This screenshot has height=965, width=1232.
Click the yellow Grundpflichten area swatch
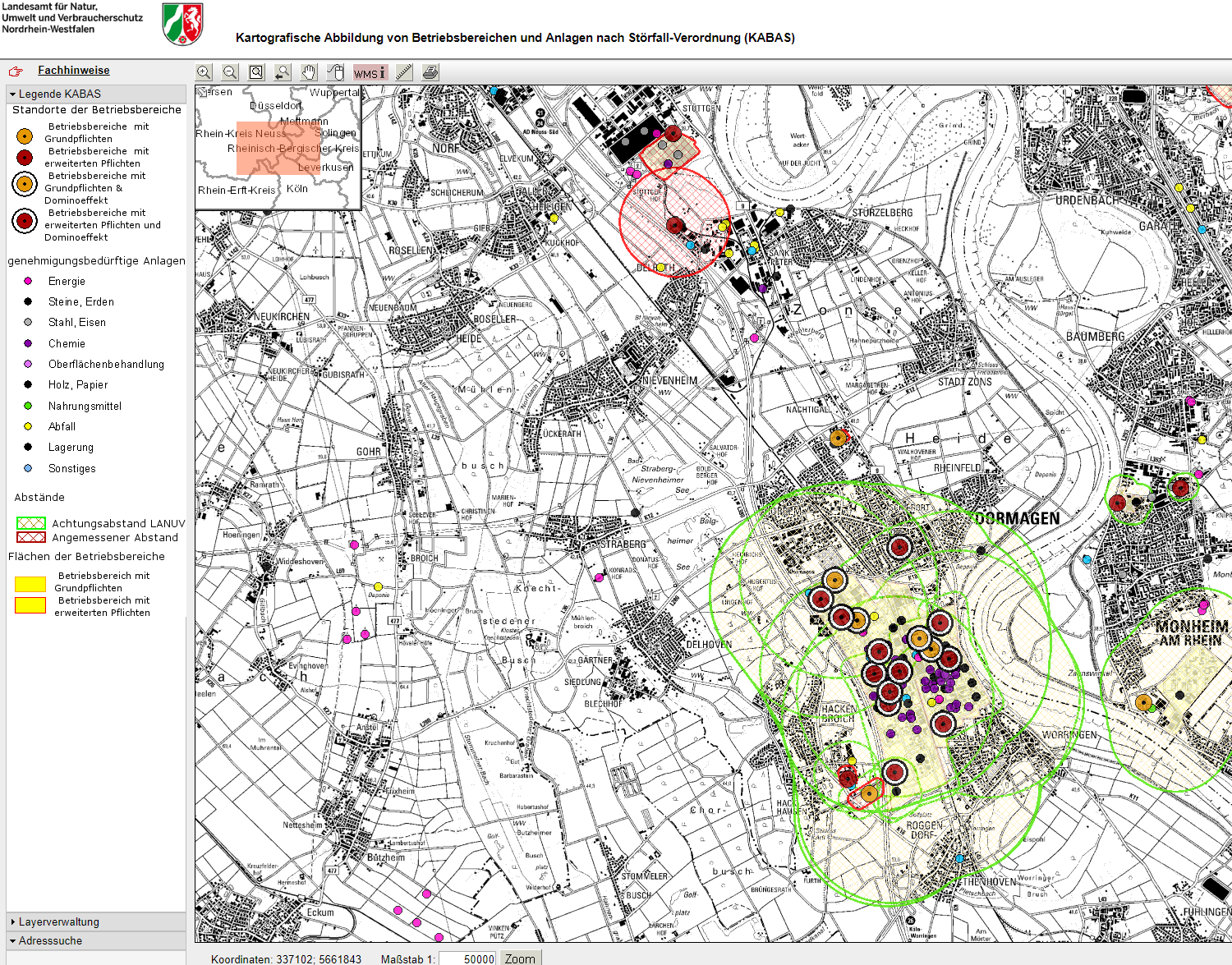pos(30,584)
